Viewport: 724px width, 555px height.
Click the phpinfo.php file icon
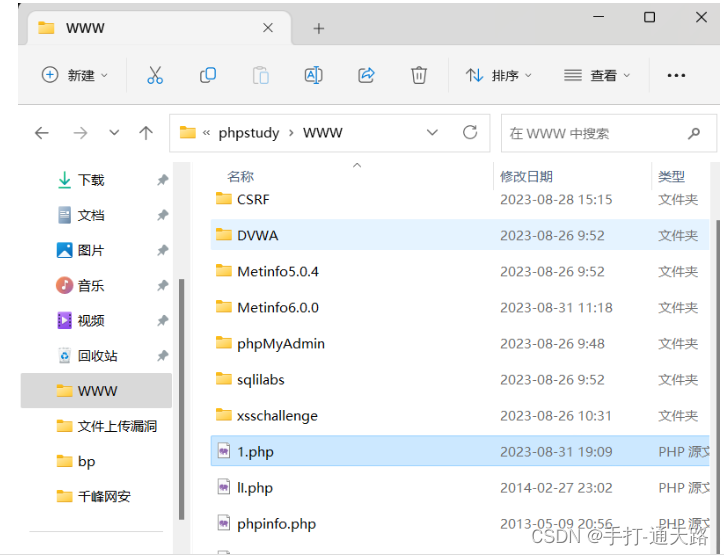click(224, 523)
